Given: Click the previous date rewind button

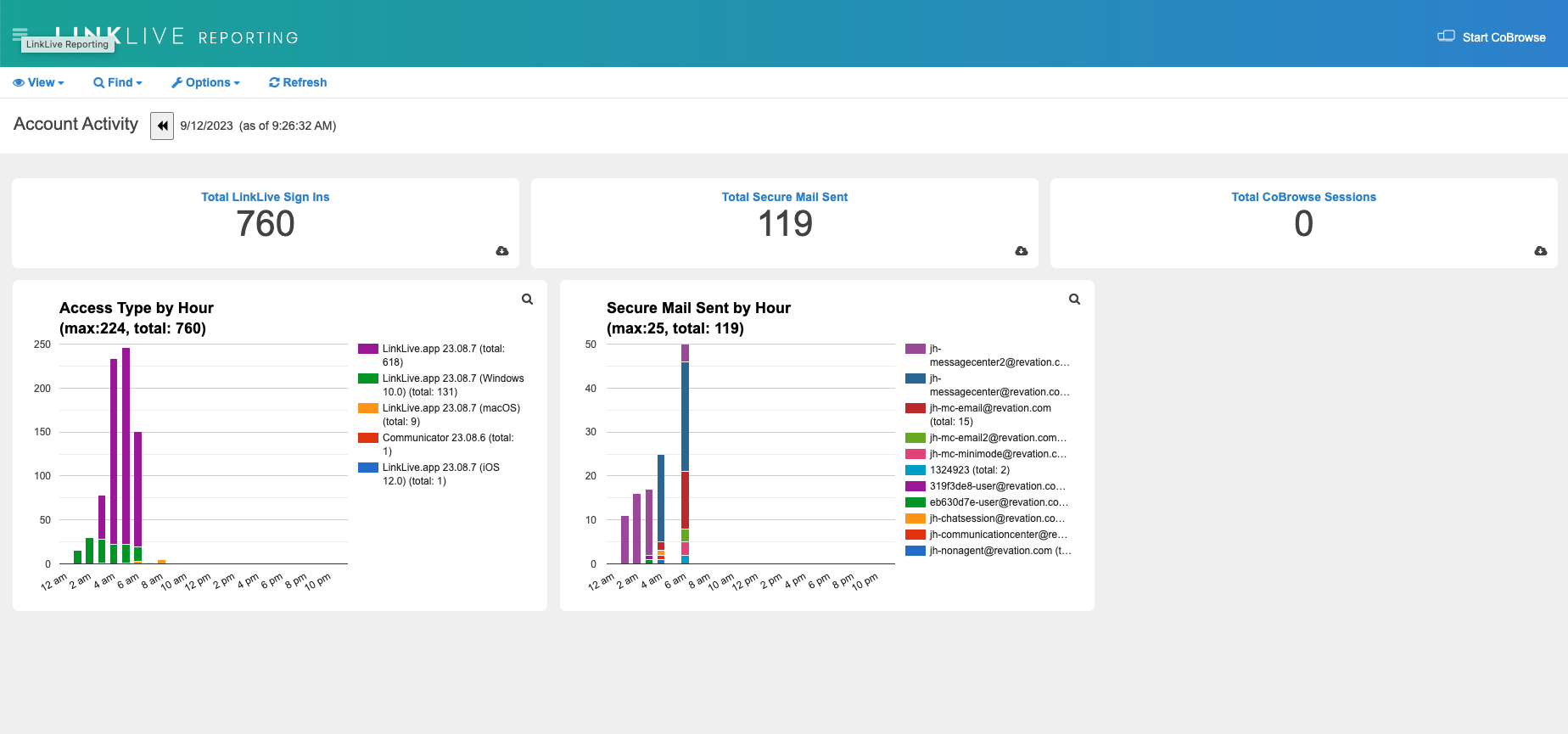Looking at the screenshot, I should [162, 126].
